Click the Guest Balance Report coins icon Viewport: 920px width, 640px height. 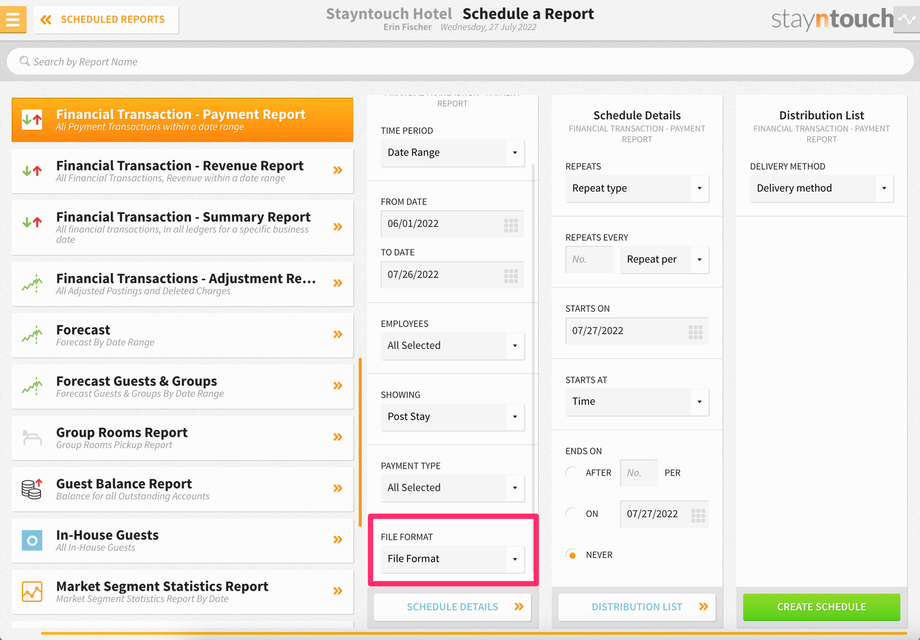pyautogui.click(x=32, y=489)
